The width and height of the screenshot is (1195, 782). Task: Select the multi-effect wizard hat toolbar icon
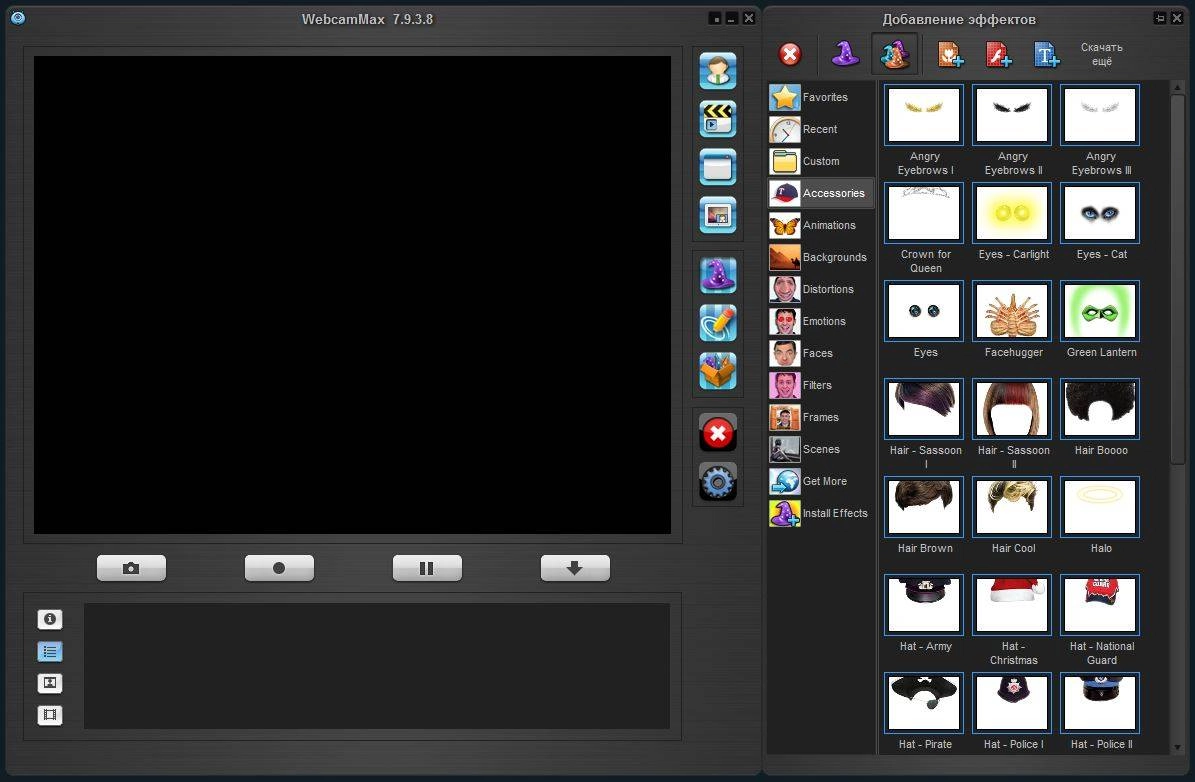(x=895, y=54)
